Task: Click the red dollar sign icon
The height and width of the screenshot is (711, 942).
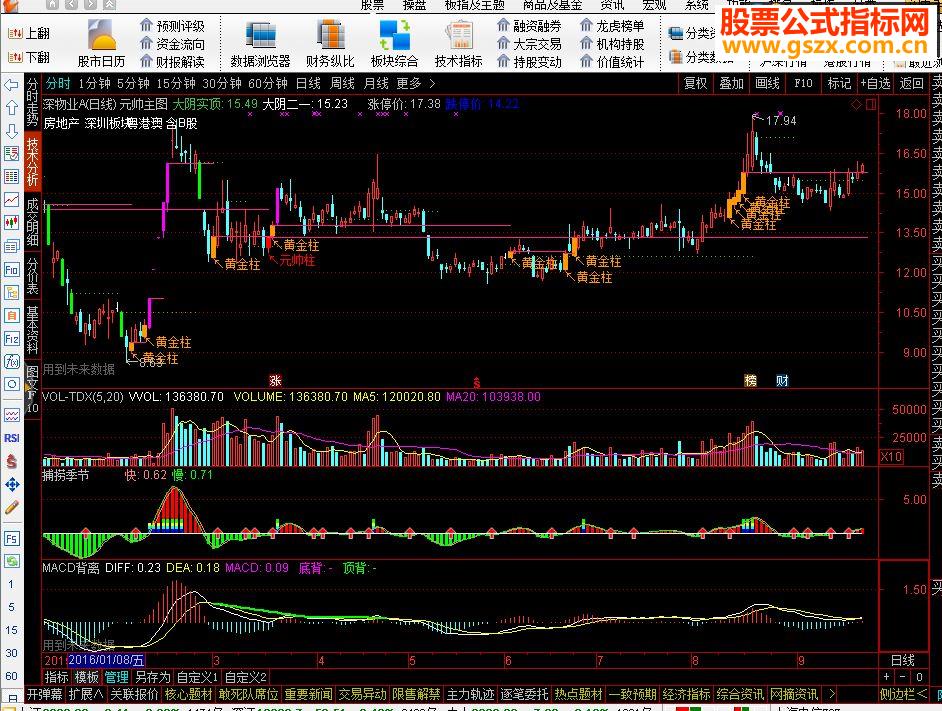Action: pos(11,461)
